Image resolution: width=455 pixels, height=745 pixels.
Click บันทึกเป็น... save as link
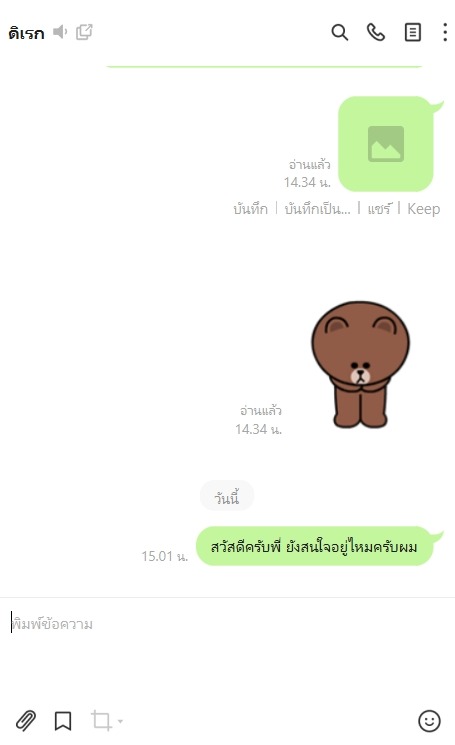click(317, 209)
